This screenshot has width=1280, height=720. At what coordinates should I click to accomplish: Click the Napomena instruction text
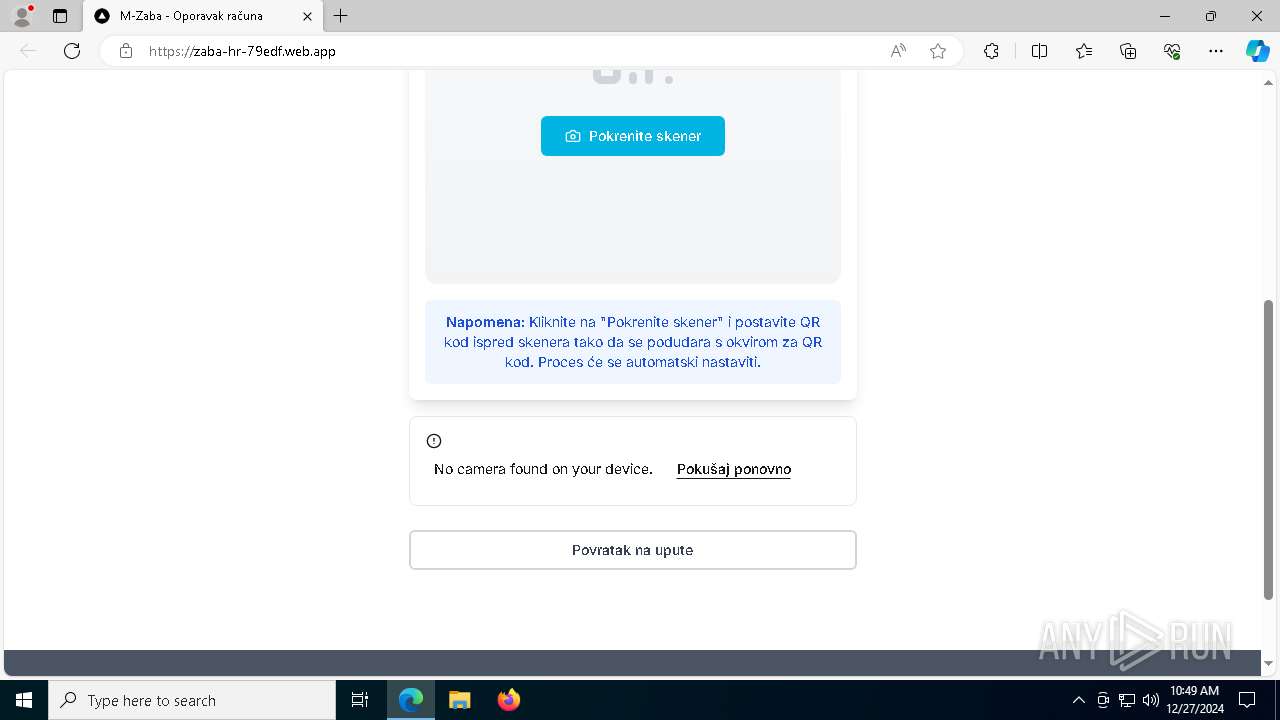pos(633,342)
